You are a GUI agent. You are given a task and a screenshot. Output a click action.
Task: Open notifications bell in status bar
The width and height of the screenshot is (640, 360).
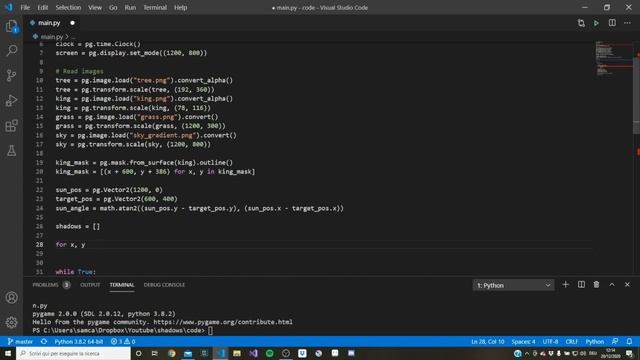pyautogui.click(x=629, y=341)
